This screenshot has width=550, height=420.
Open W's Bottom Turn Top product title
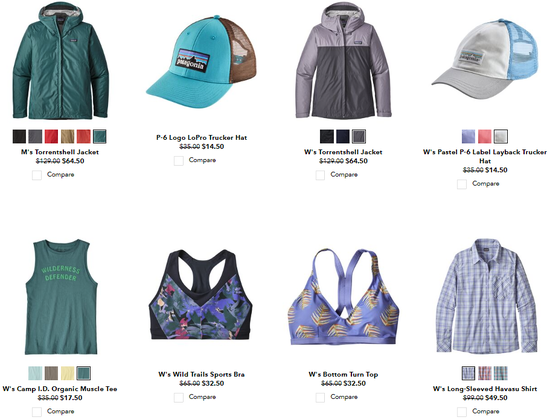[343, 374]
